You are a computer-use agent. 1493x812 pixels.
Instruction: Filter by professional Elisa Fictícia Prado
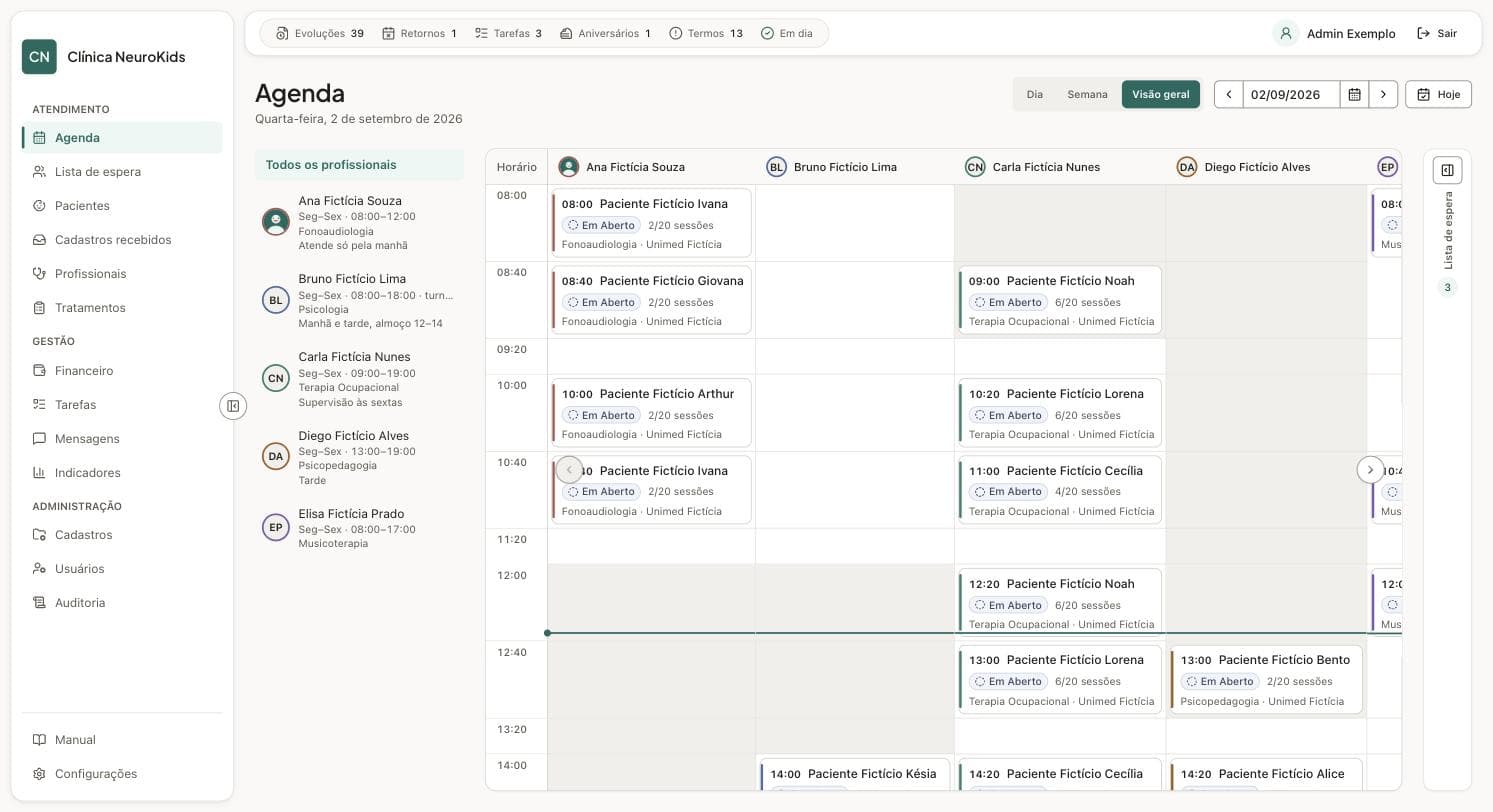359,528
